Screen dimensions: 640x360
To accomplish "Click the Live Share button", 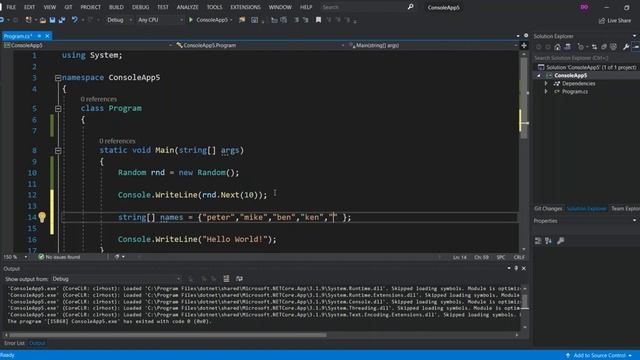I will click(x=615, y=20).
